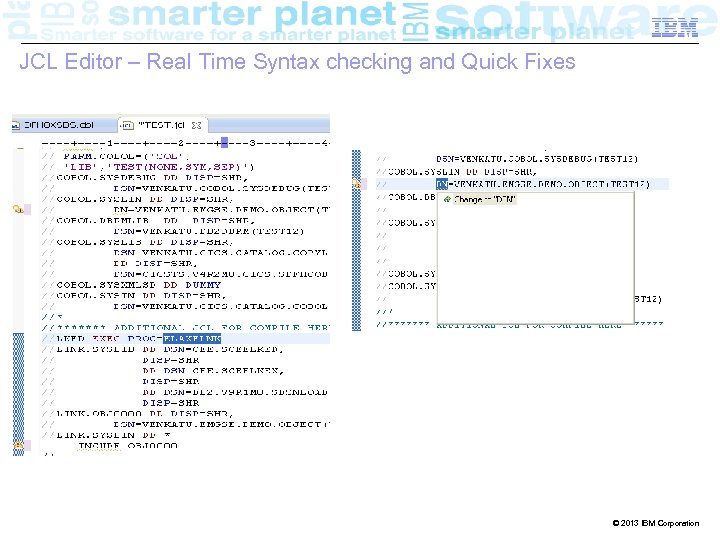Click the left editor's blue change-range bar
The image size is (720, 540).
[x=18, y=394]
